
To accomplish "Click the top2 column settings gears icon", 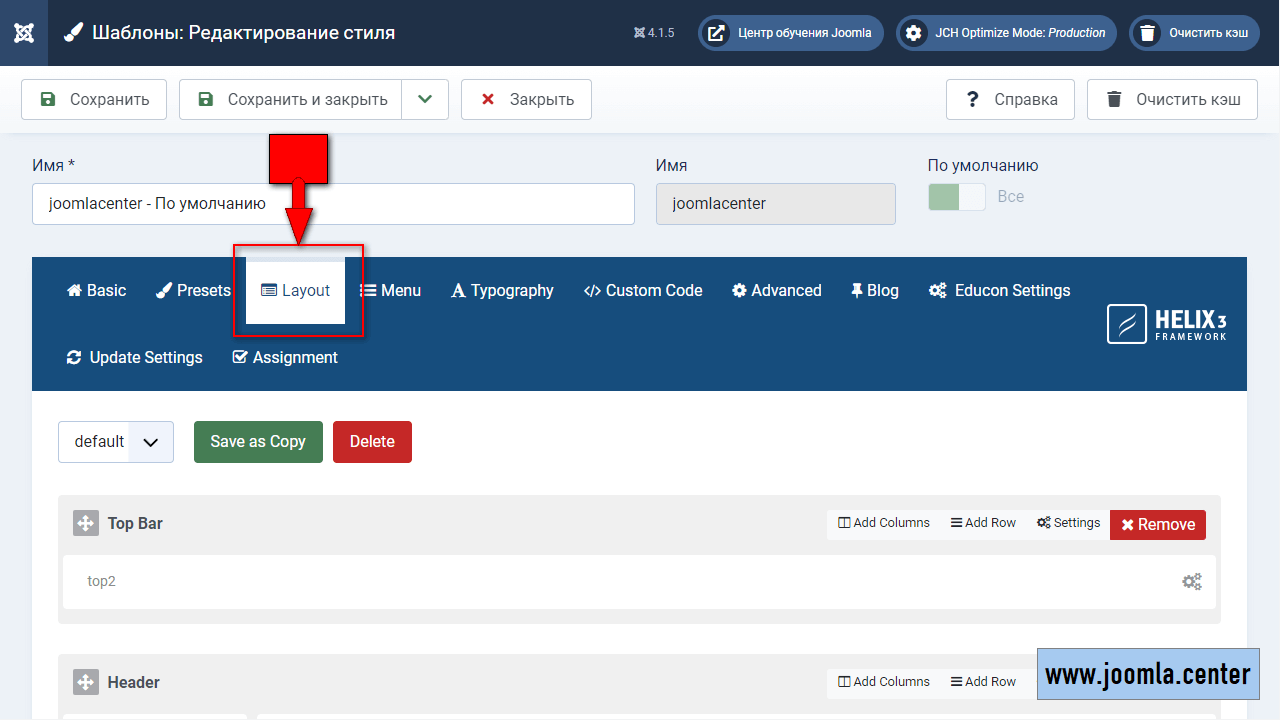I will coord(1191,581).
